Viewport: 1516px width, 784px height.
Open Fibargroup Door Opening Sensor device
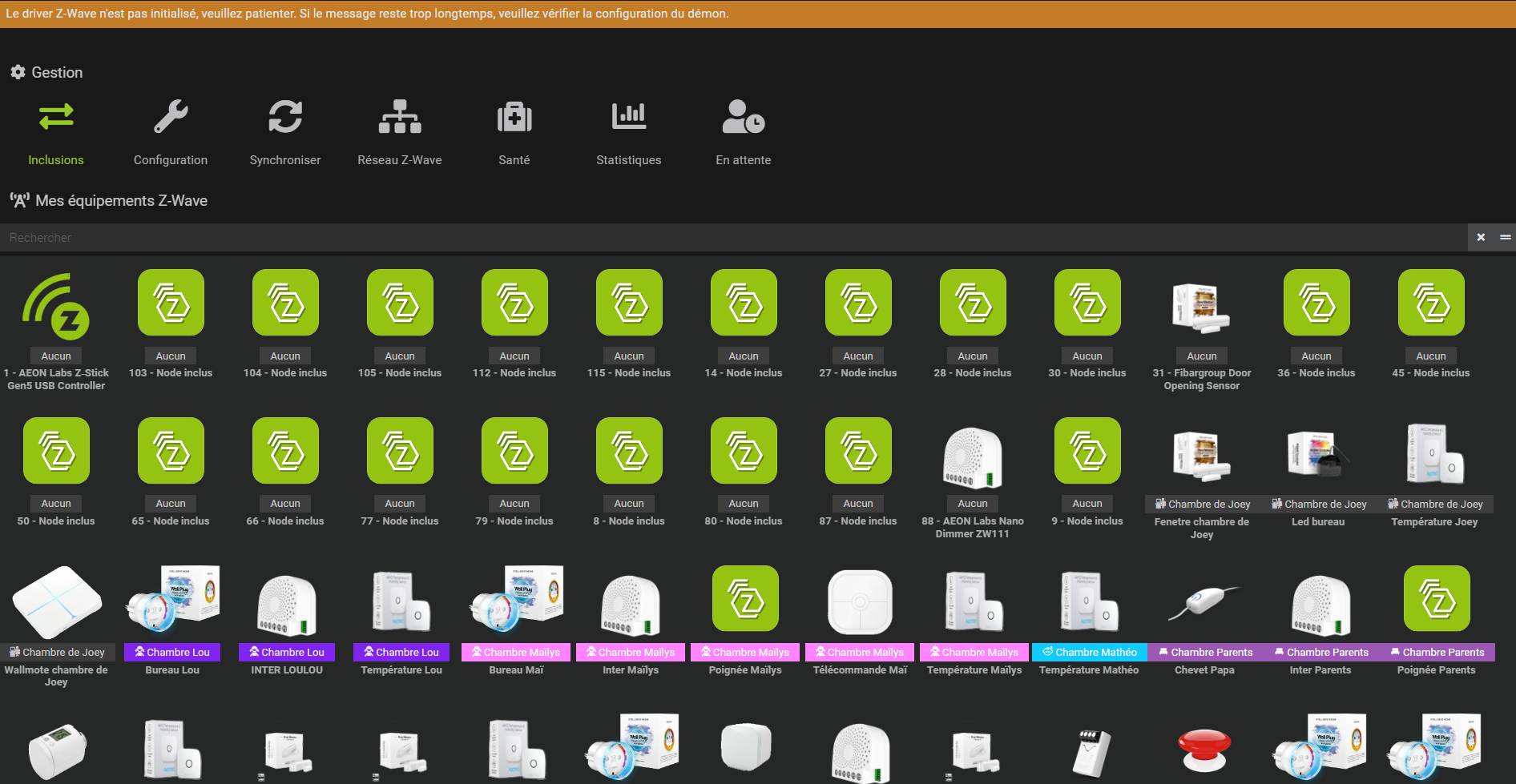click(x=1201, y=307)
